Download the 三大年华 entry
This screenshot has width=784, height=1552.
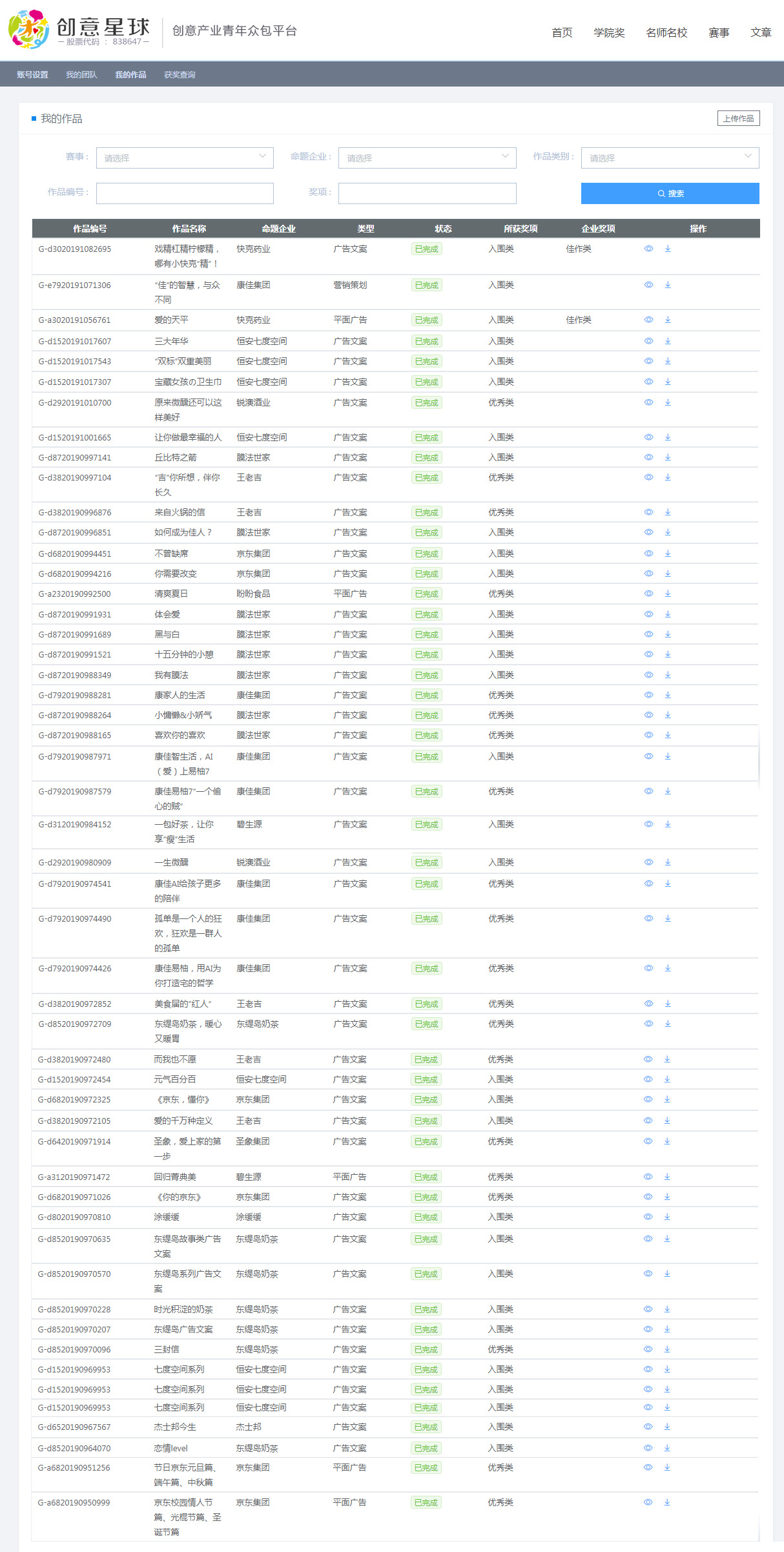click(668, 341)
